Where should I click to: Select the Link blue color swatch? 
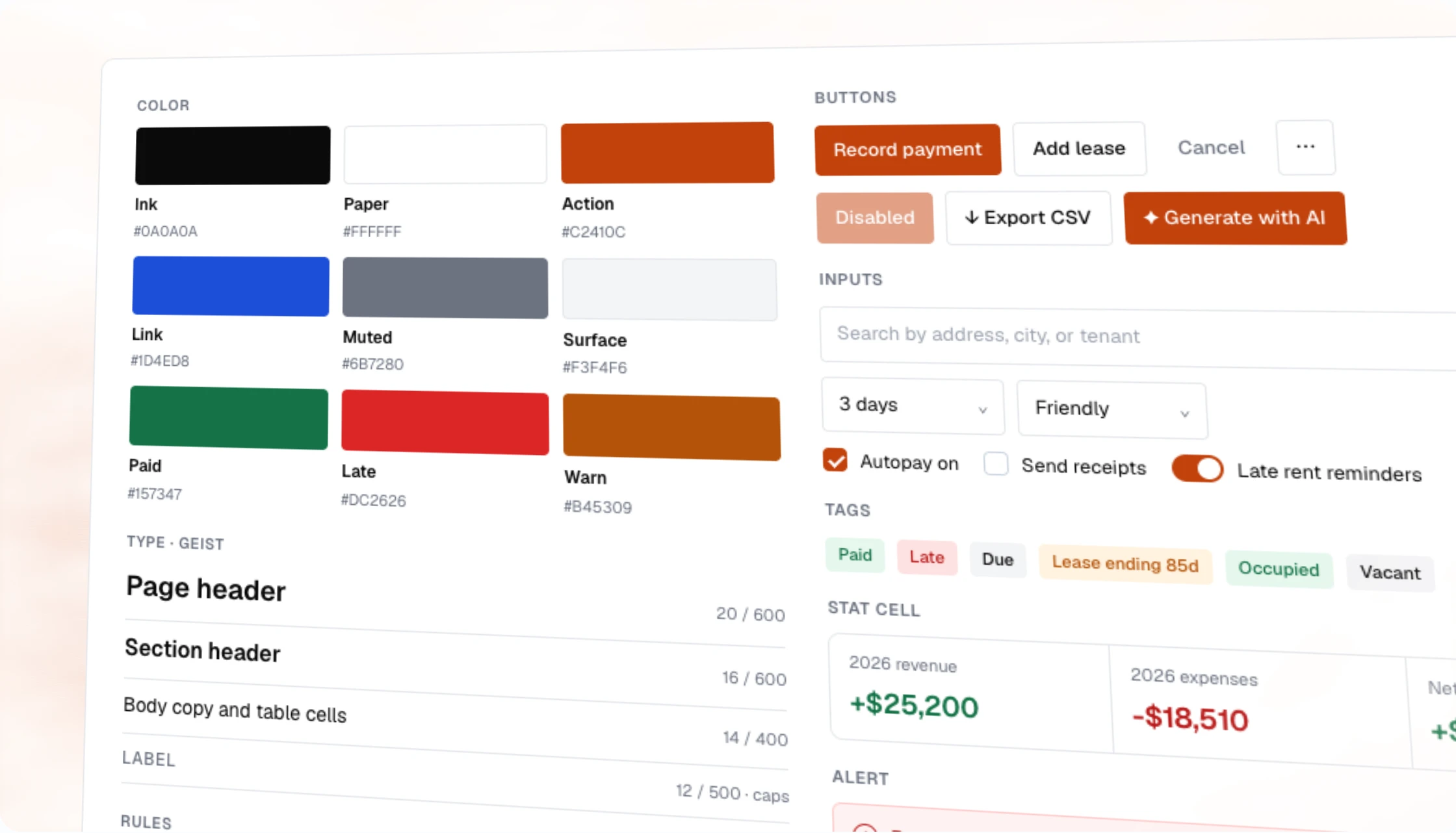tap(231, 286)
